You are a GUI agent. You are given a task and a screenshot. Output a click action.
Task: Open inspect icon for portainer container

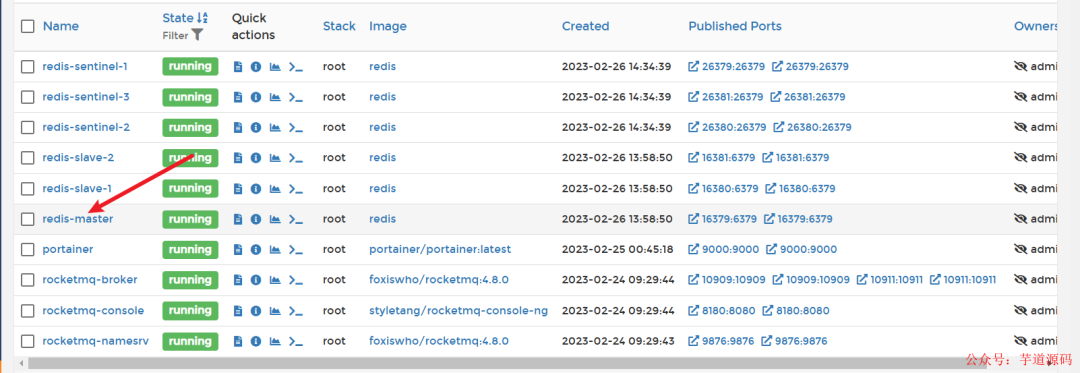[256, 249]
